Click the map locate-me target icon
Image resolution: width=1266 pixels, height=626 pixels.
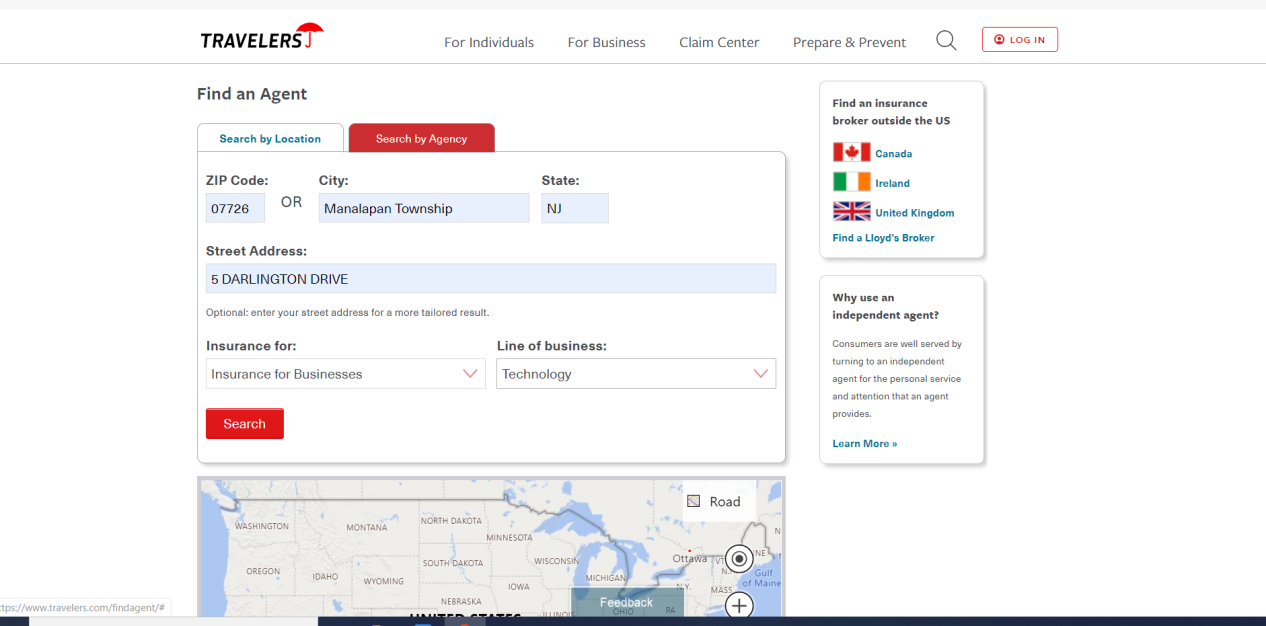(x=739, y=558)
